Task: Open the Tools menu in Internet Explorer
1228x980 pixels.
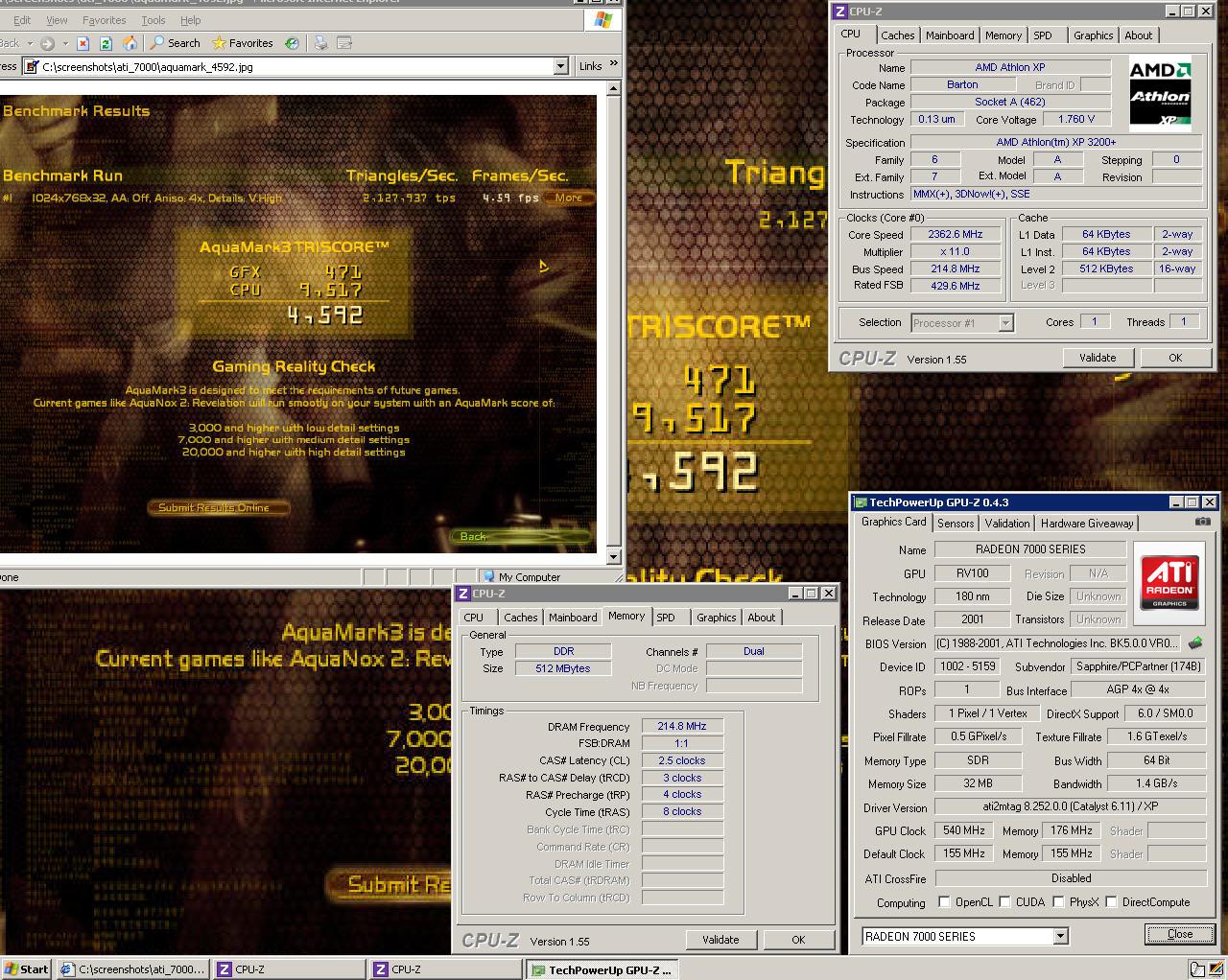Action: 153,20
